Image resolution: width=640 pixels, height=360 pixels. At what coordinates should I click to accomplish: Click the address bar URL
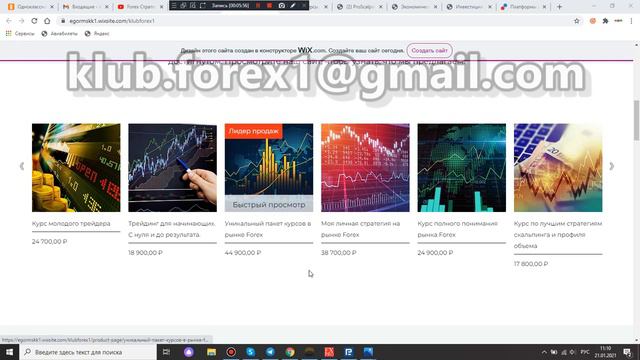tap(112, 21)
